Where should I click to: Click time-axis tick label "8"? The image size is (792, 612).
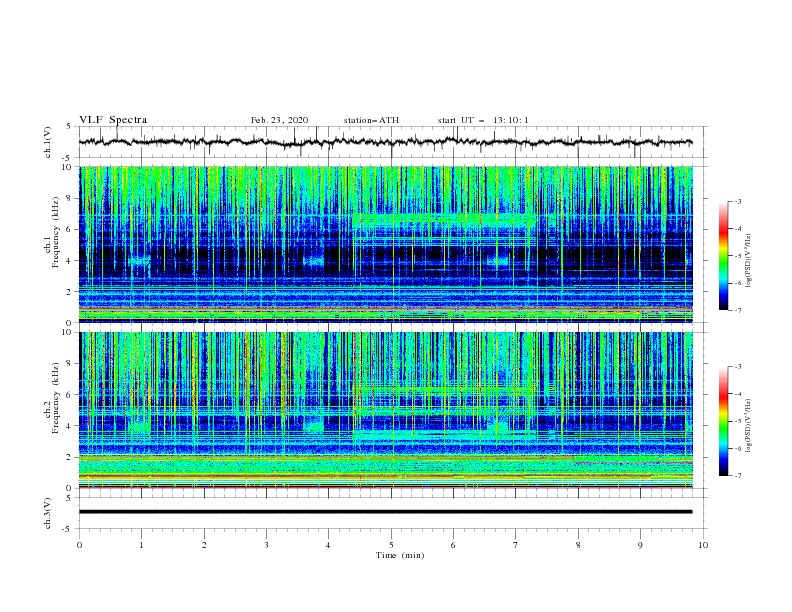578,545
